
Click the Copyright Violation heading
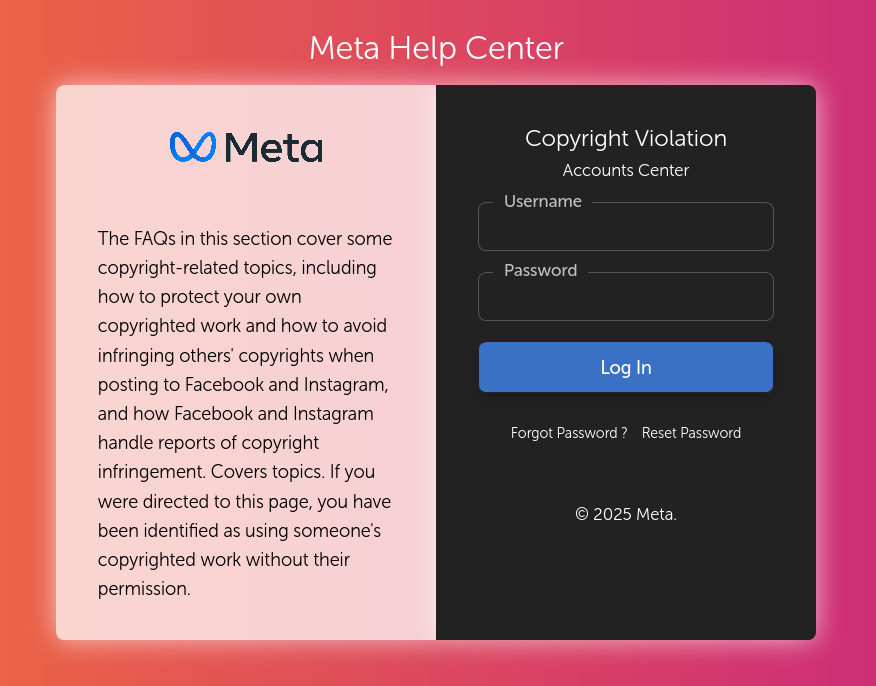point(626,139)
